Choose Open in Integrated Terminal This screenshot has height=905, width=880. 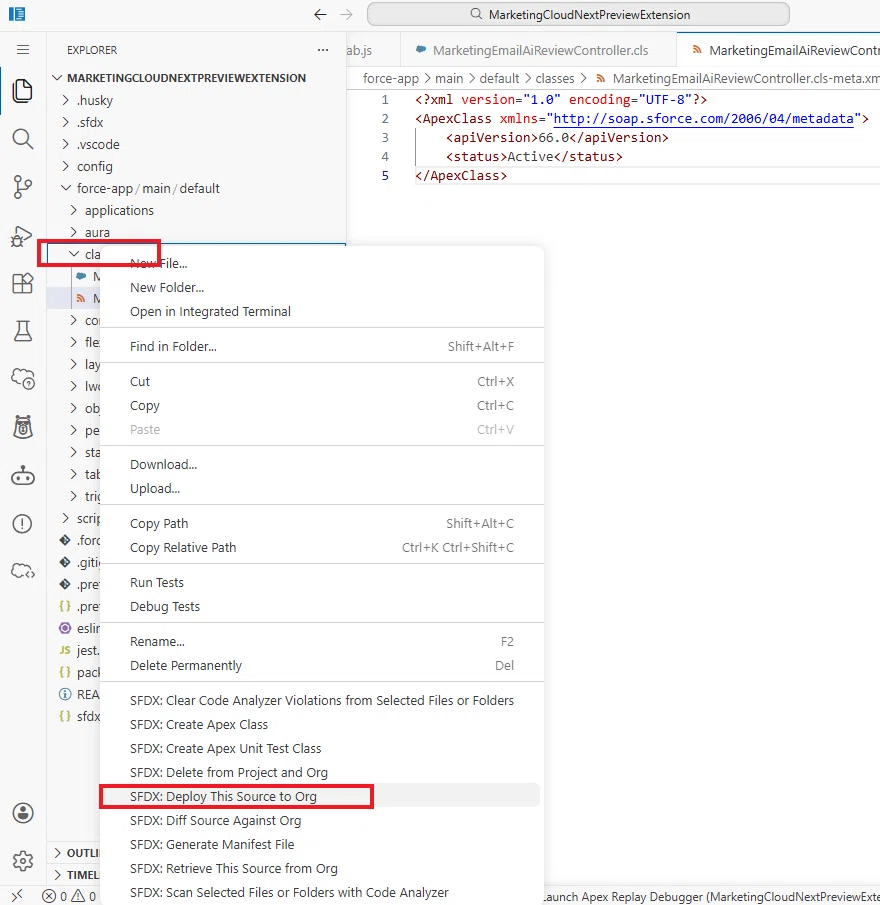click(x=322, y=312)
